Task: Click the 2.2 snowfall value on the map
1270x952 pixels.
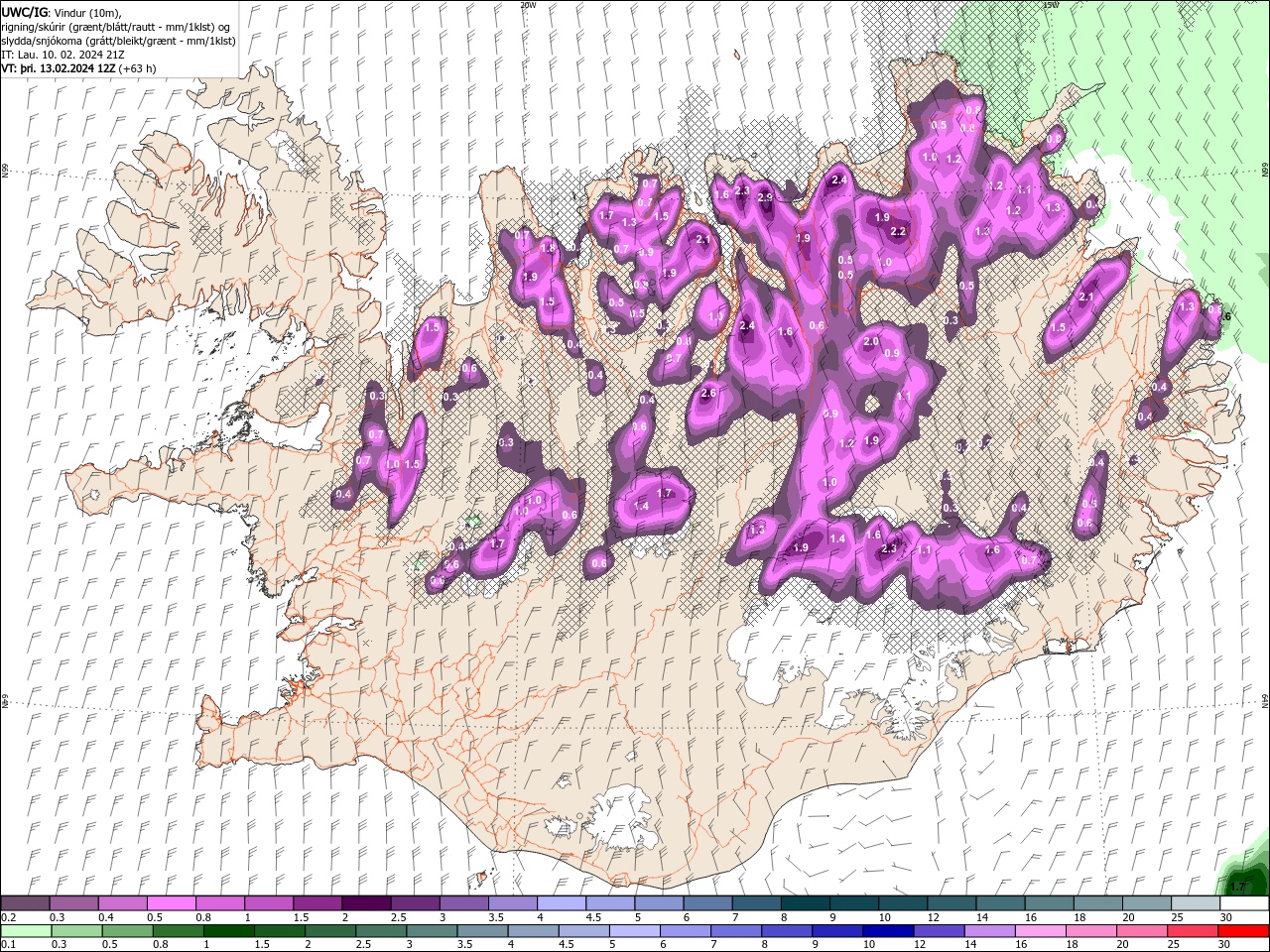Action: (x=898, y=231)
